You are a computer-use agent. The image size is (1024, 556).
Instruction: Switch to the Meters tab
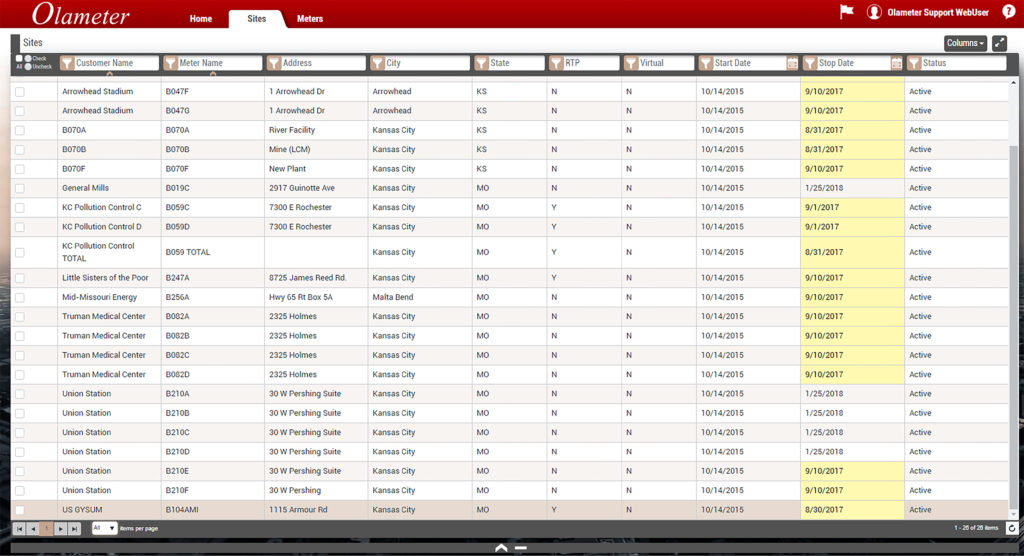point(310,18)
